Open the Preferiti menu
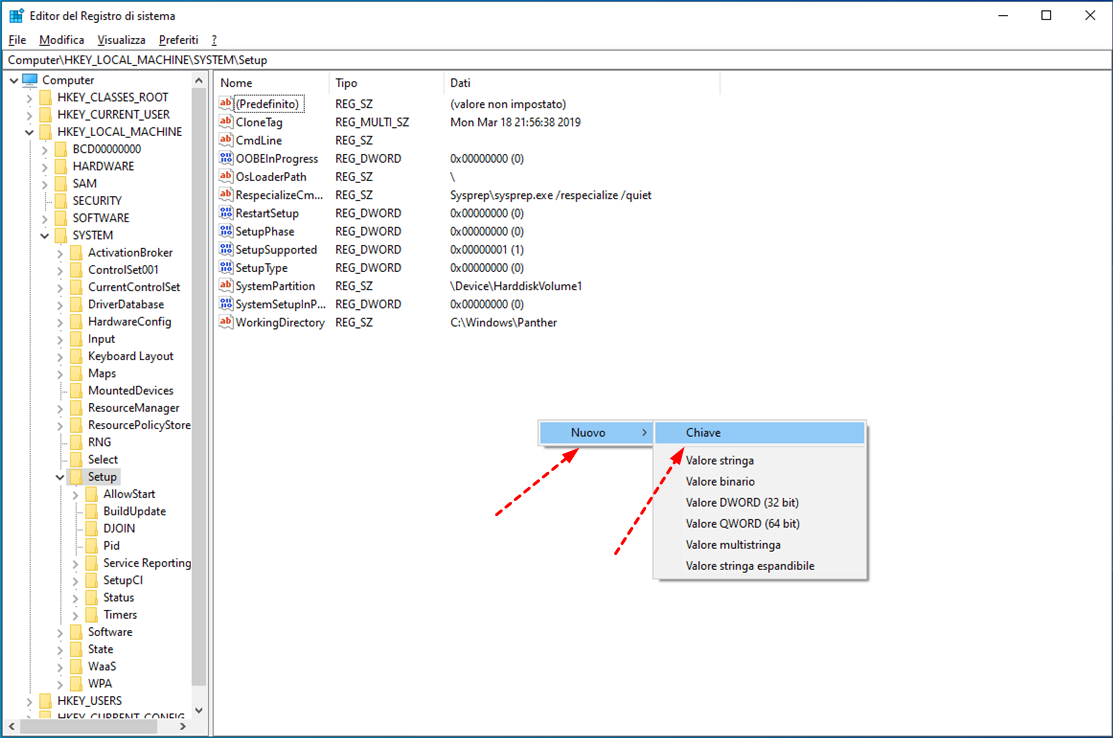The width and height of the screenshot is (1113, 738). (178, 40)
